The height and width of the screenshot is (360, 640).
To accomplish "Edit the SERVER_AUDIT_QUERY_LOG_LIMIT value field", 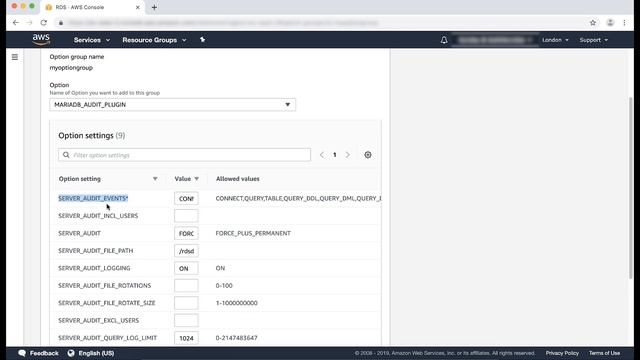I will (x=186, y=338).
